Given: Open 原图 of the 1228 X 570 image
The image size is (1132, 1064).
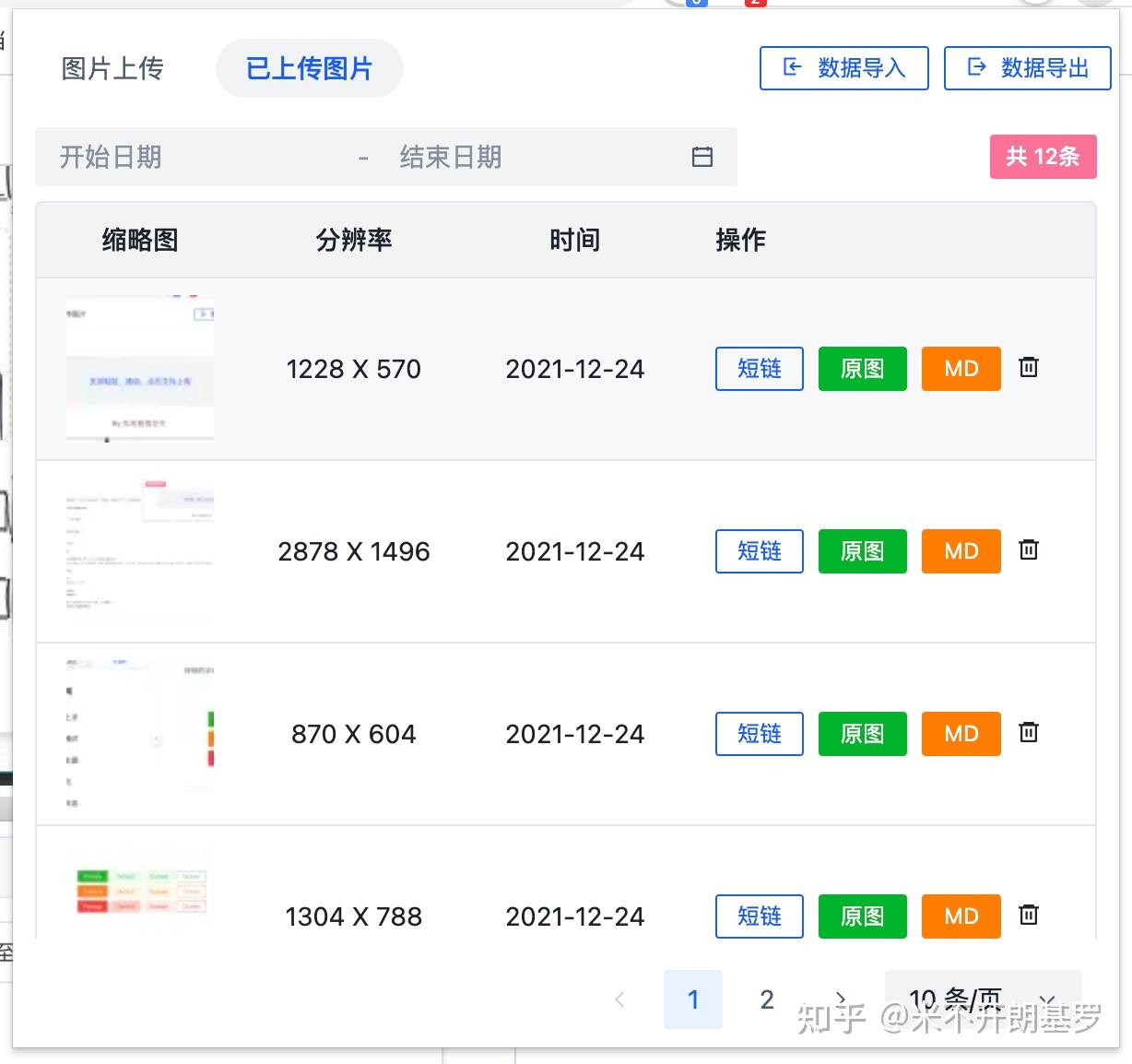Looking at the screenshot, I should click(x=863, y=369).
